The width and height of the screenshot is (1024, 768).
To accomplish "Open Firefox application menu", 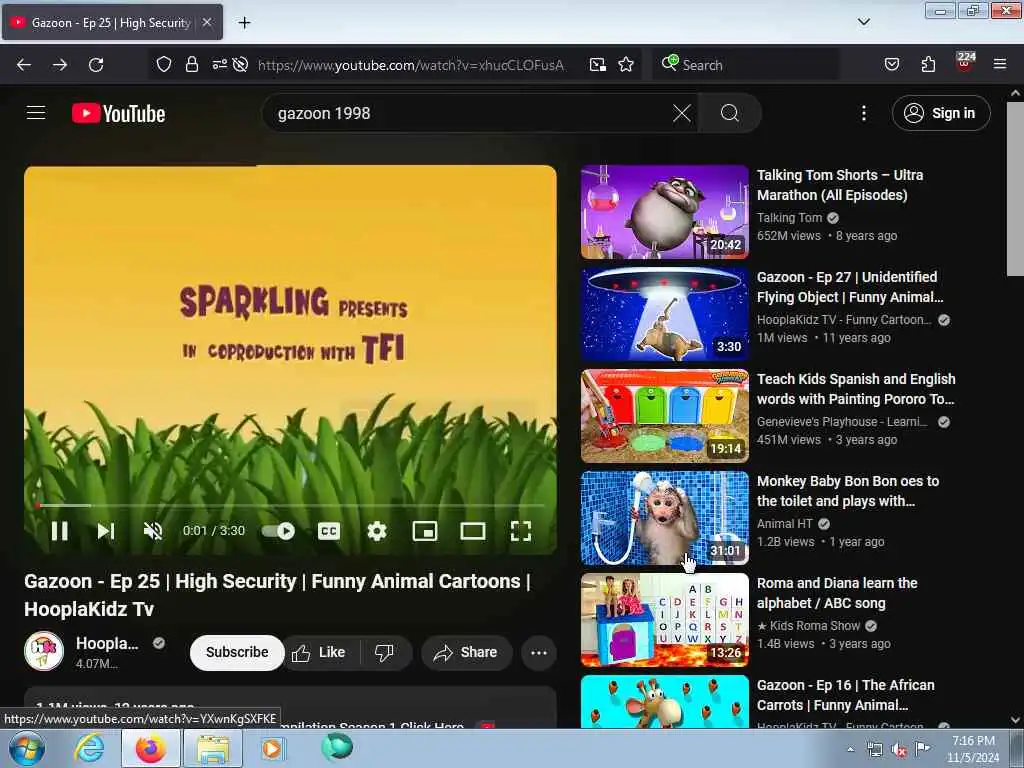I will coord(1000,64).
